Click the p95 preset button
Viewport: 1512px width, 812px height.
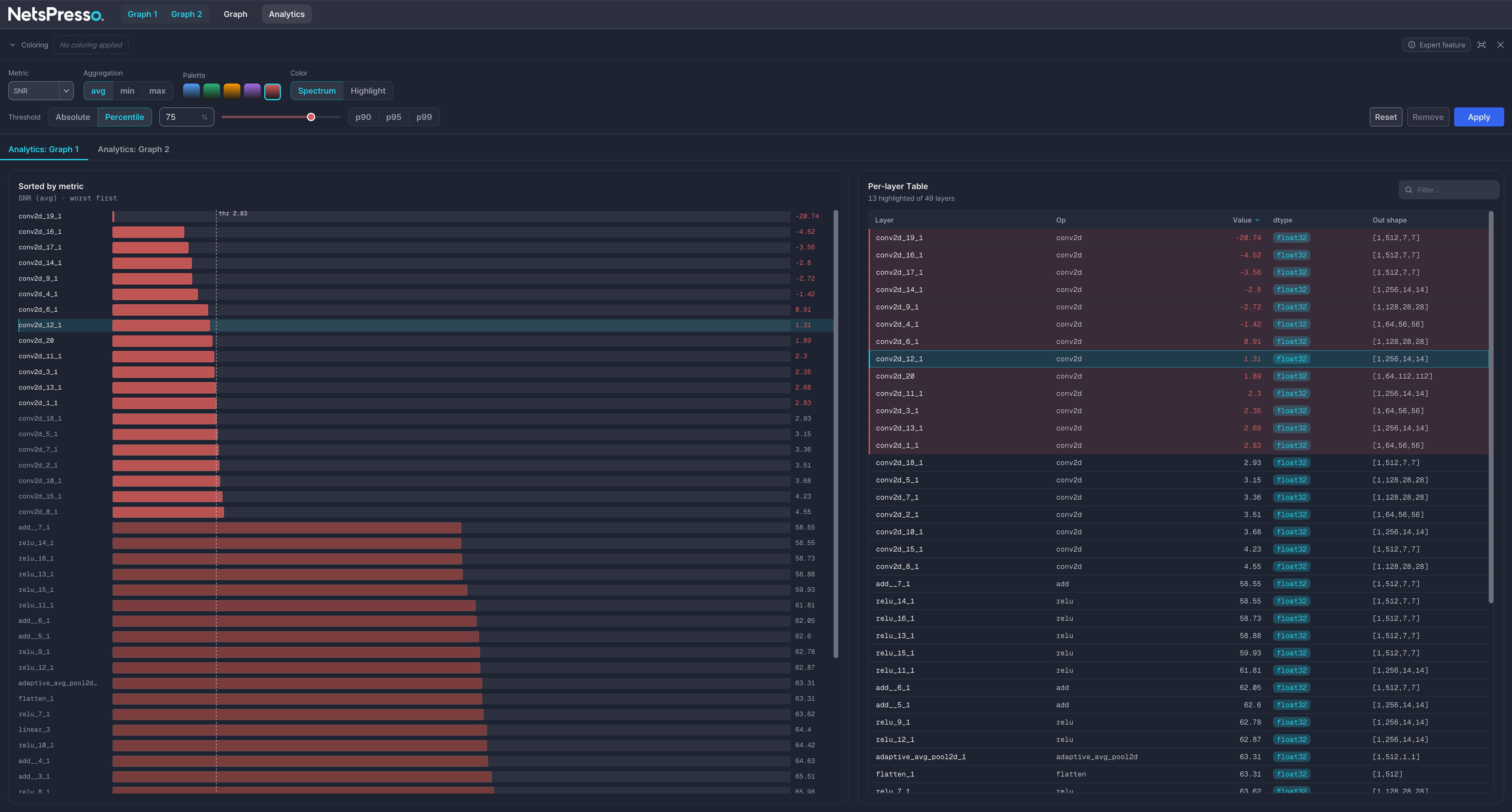pos(394,117)
